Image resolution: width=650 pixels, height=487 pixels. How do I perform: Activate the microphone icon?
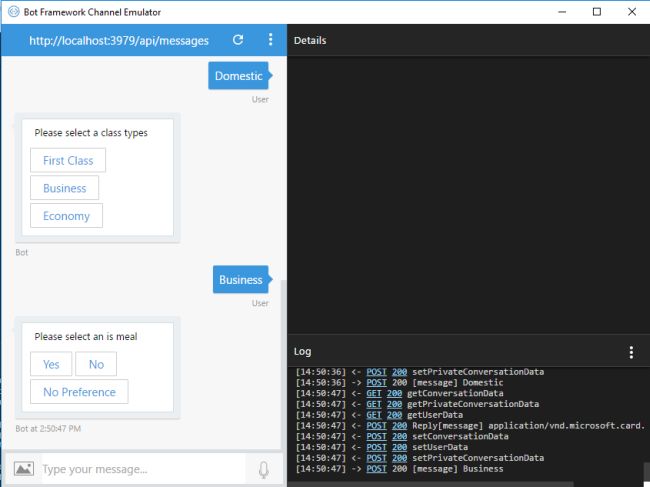[264, 470]
